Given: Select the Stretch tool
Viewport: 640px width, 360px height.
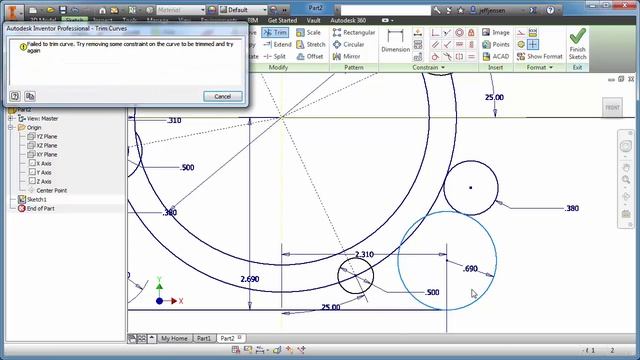Looking at the screenshot, I should (311, 44).
